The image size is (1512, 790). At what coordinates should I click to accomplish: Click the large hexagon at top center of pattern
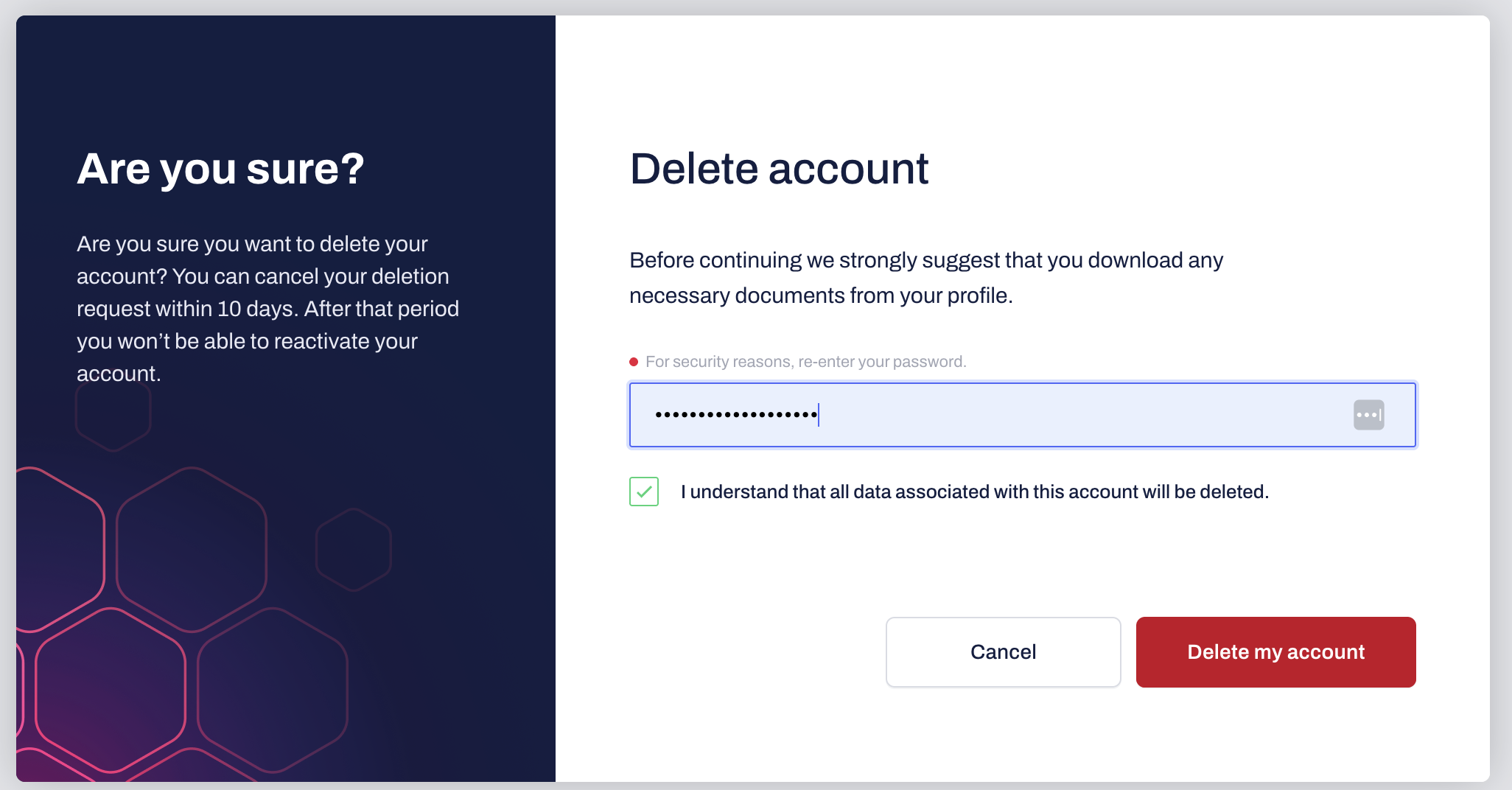tap(192, 549)
